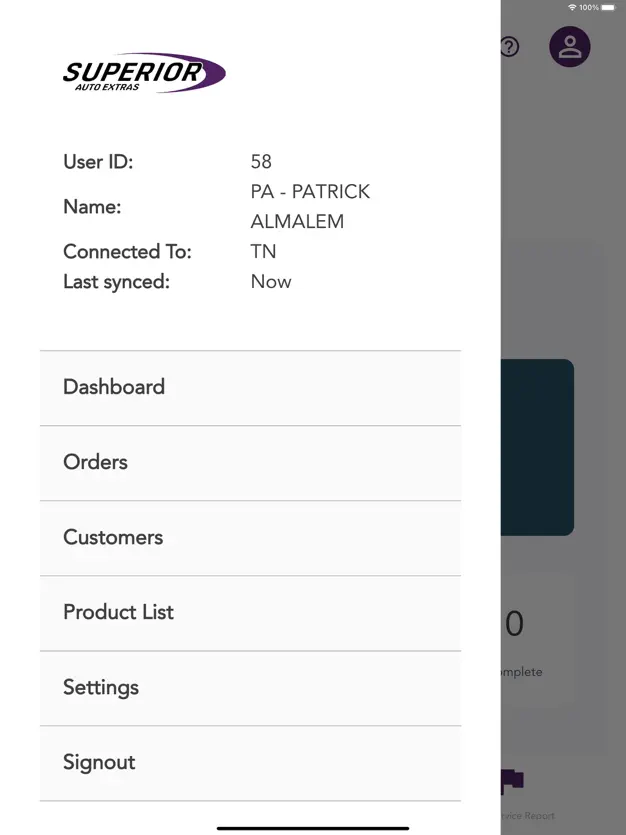
Task: Tap the help question mark icon
Action: pyautogui.click(x=510, y=47)
